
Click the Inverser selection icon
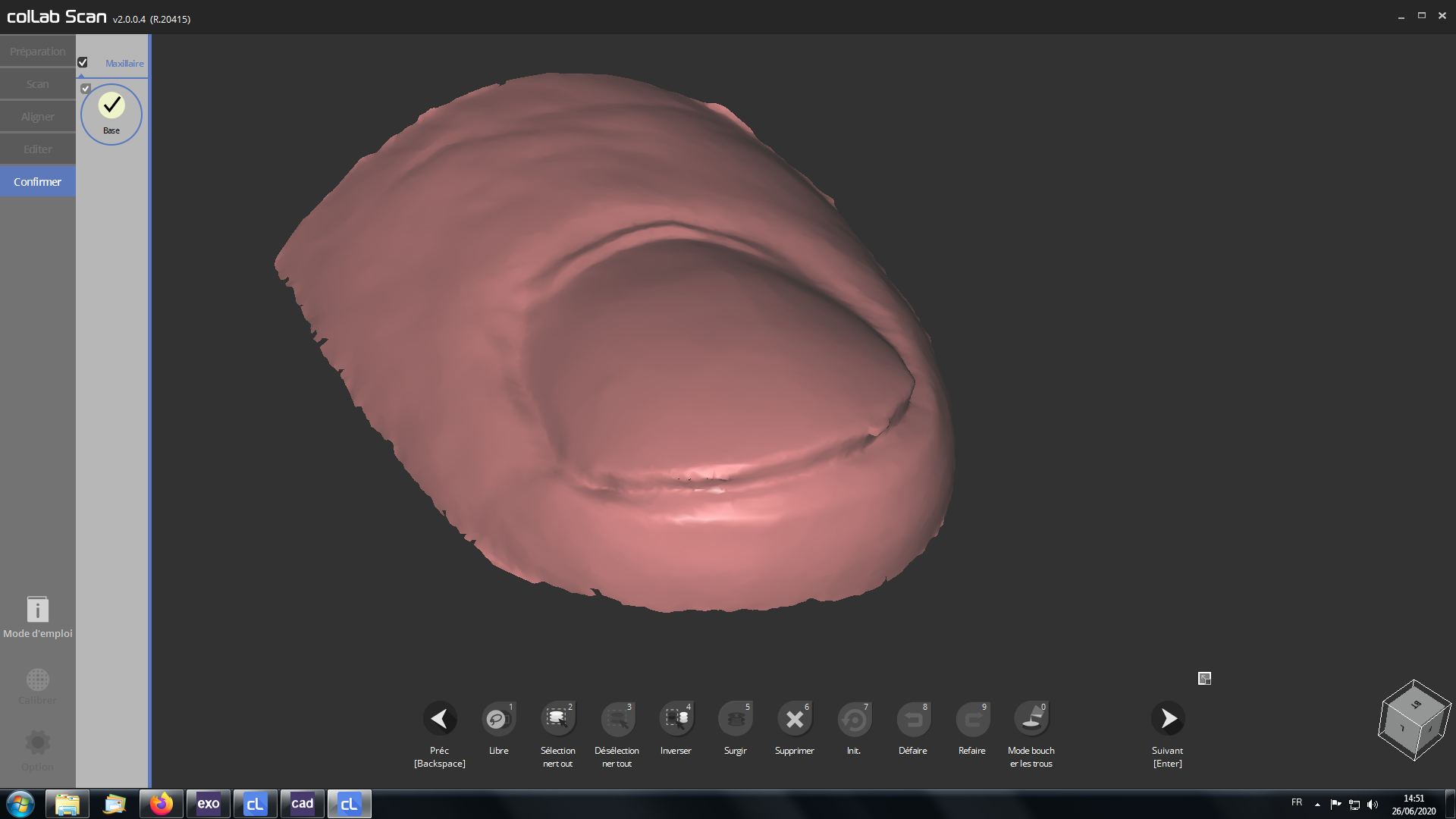point(676,719)
